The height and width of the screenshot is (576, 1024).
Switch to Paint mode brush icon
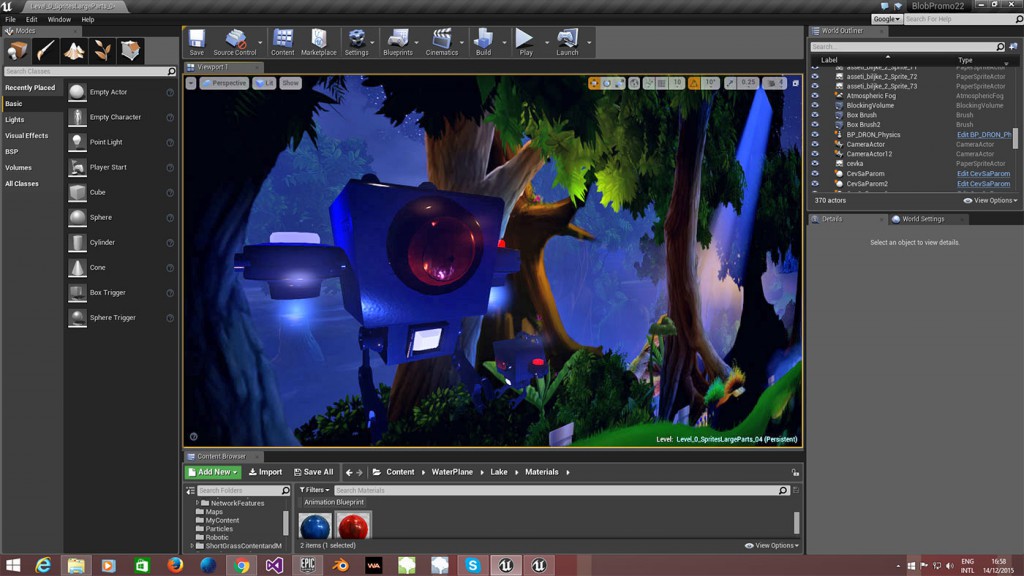click(45, 50)
